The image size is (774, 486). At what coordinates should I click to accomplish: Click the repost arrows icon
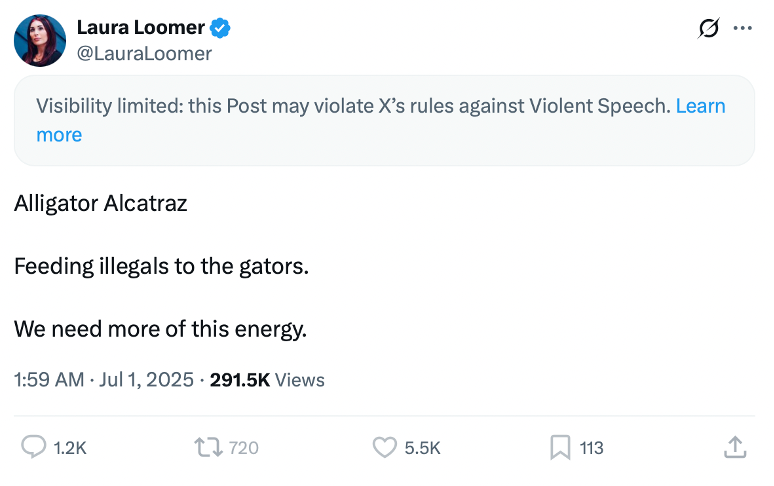click(x=207, y=447)
